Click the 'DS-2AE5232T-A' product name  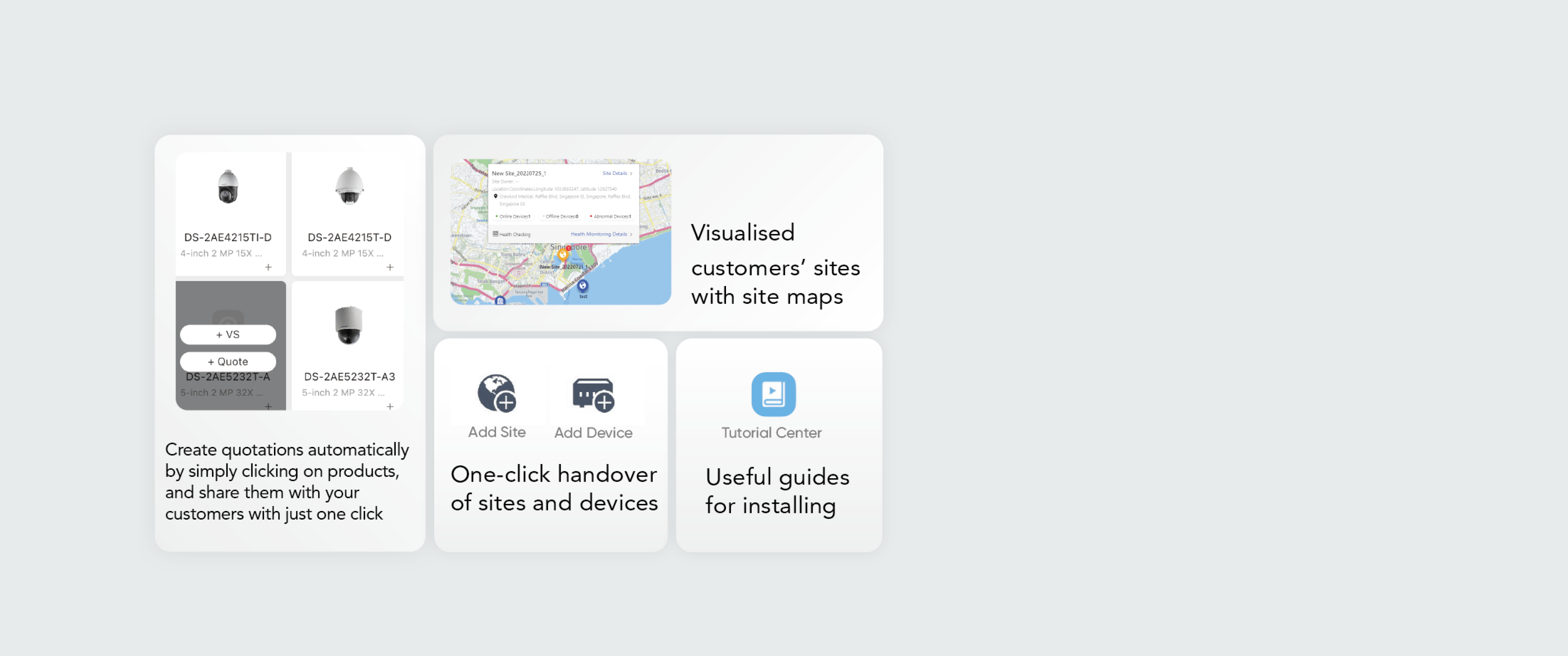point(228,377)
